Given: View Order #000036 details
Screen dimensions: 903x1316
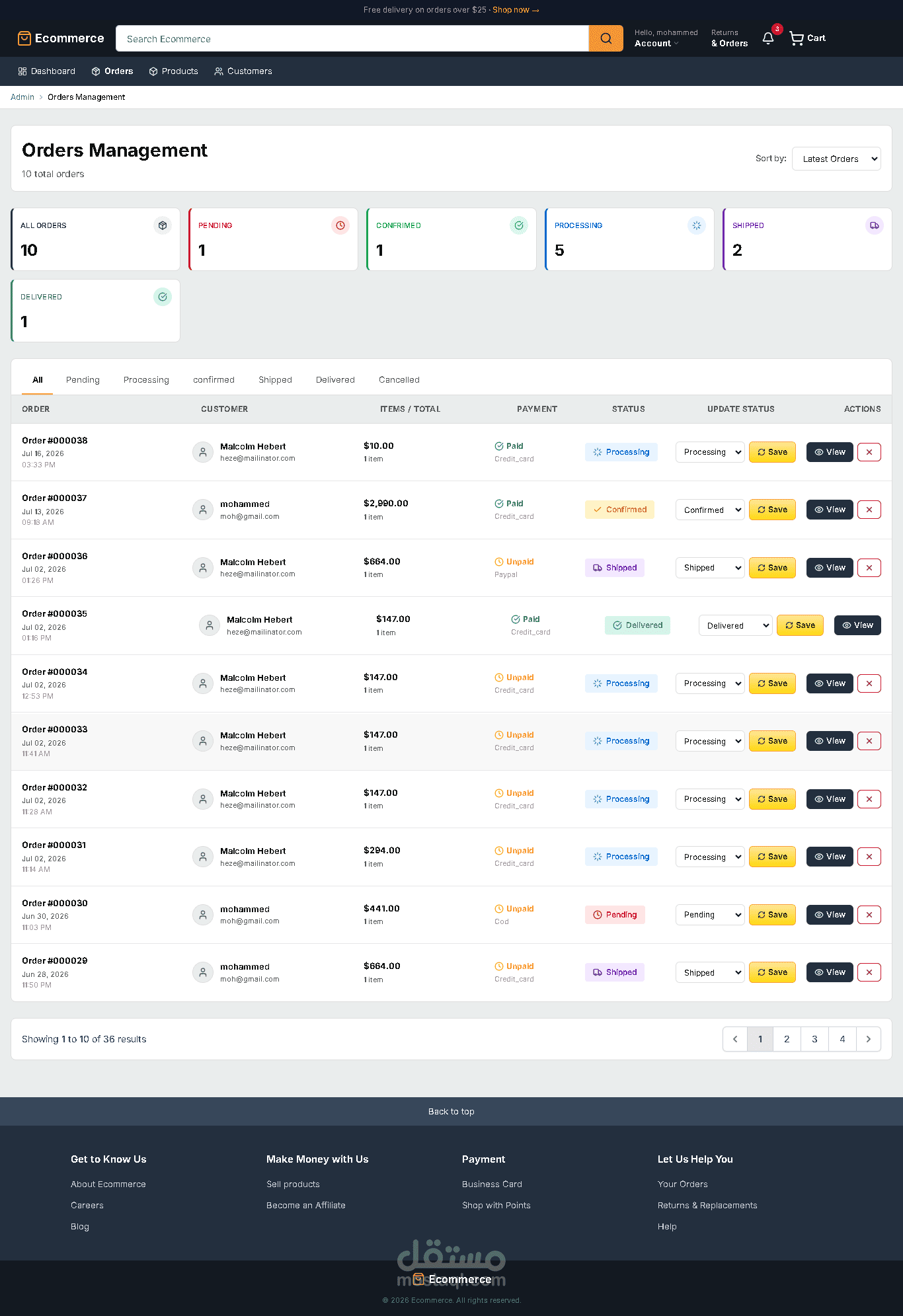Looking at the screenshot, I should (830, 568).
